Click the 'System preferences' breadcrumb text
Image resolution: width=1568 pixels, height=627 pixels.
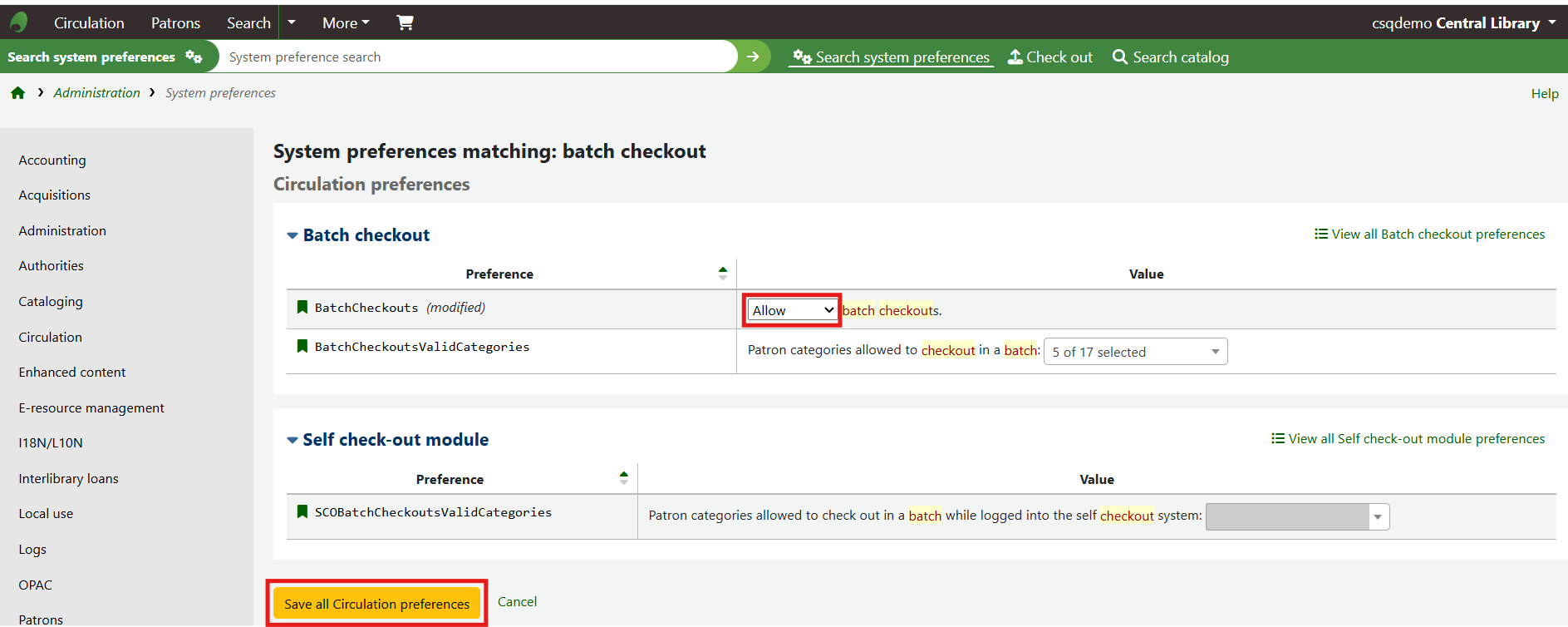click(221, 93)
